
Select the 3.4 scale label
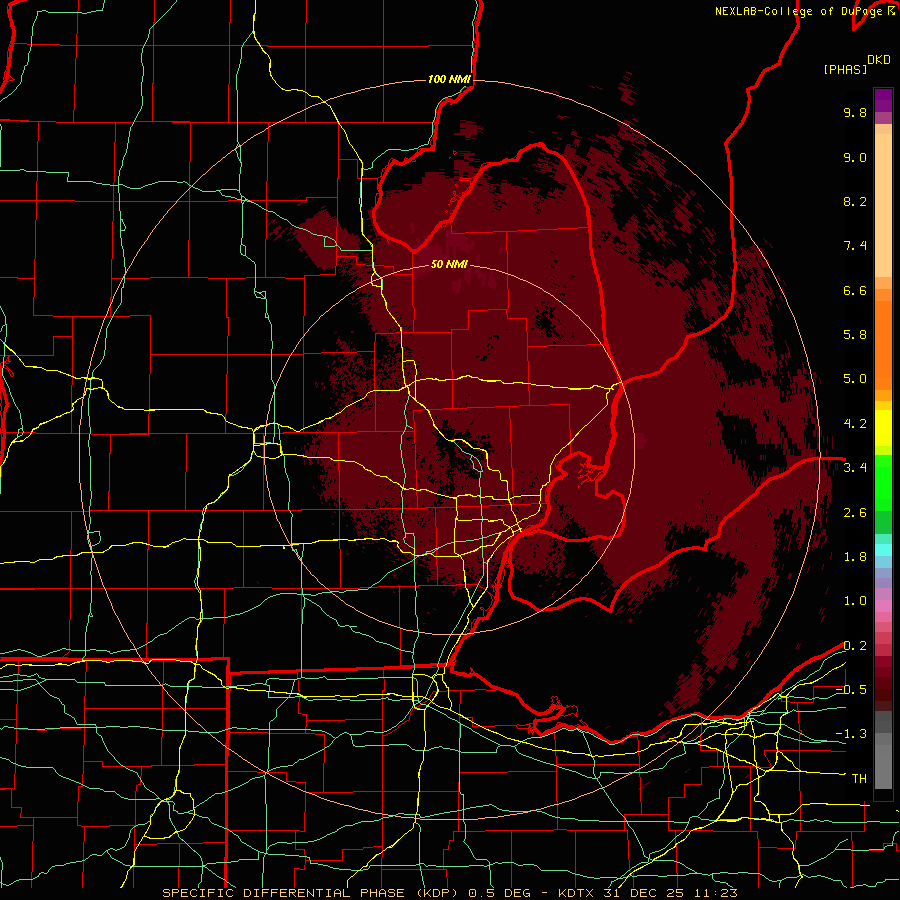click(855, 468)
